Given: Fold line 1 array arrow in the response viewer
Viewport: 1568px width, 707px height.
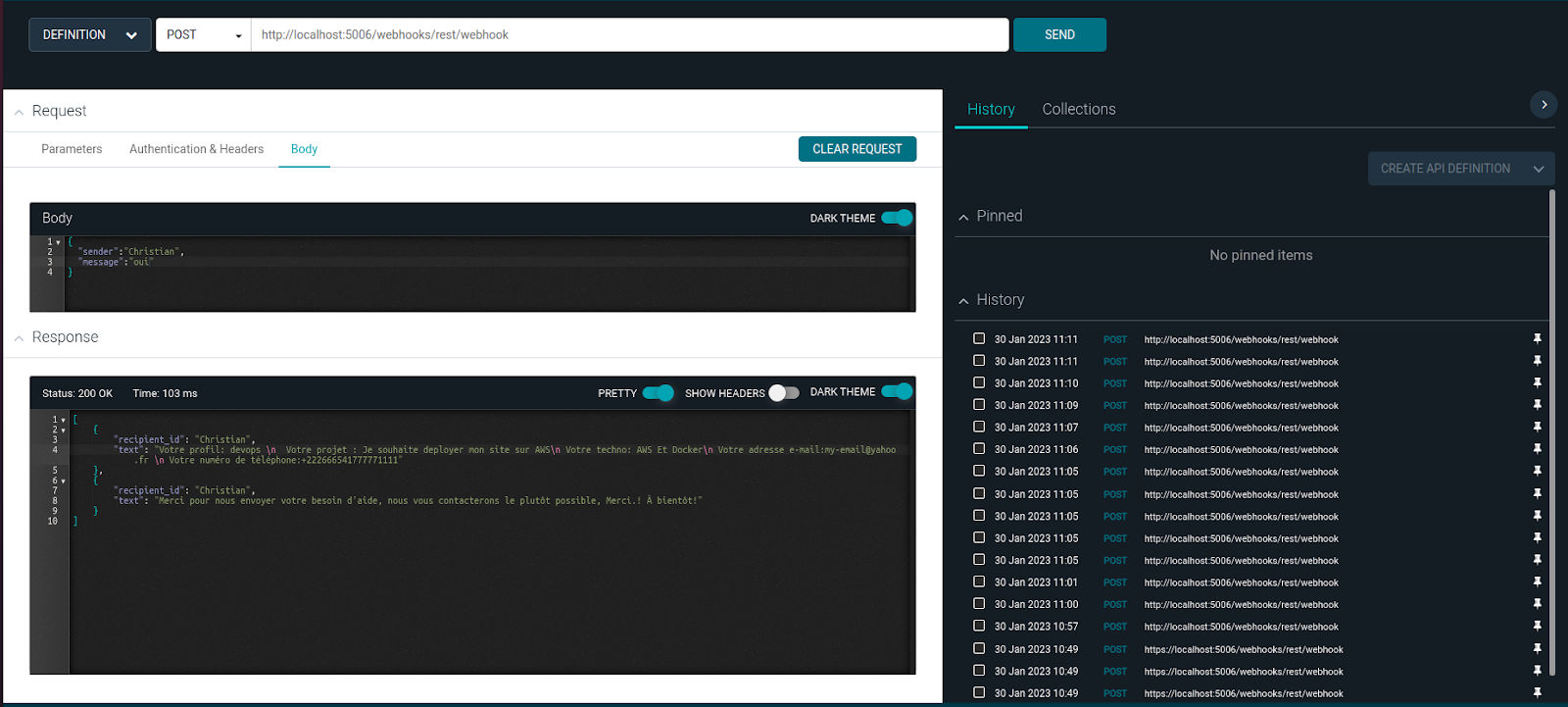Looking at the screenshot, I should click(x=64, y=420).
